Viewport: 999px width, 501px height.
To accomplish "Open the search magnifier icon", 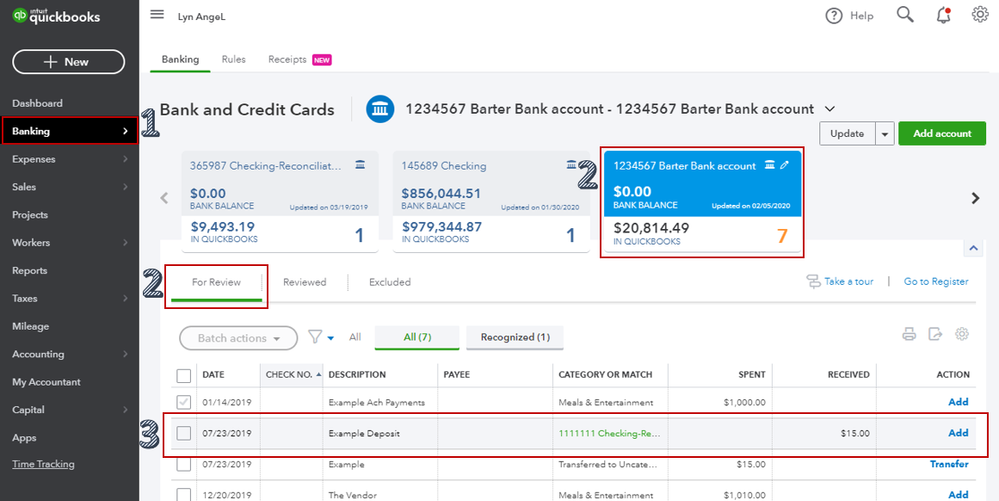I will [x=905, y=15].
